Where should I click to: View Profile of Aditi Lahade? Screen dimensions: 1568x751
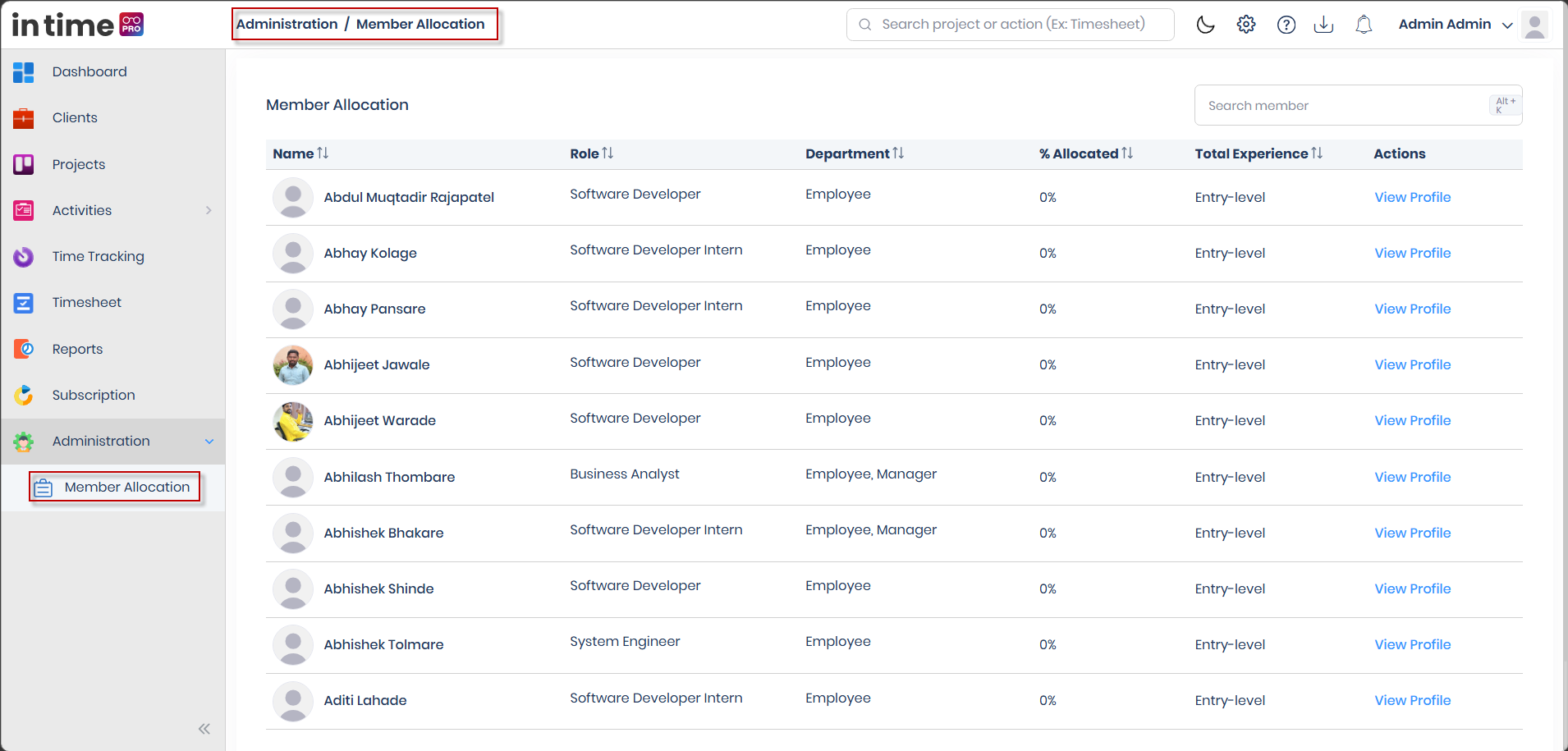click(1412, 701)
